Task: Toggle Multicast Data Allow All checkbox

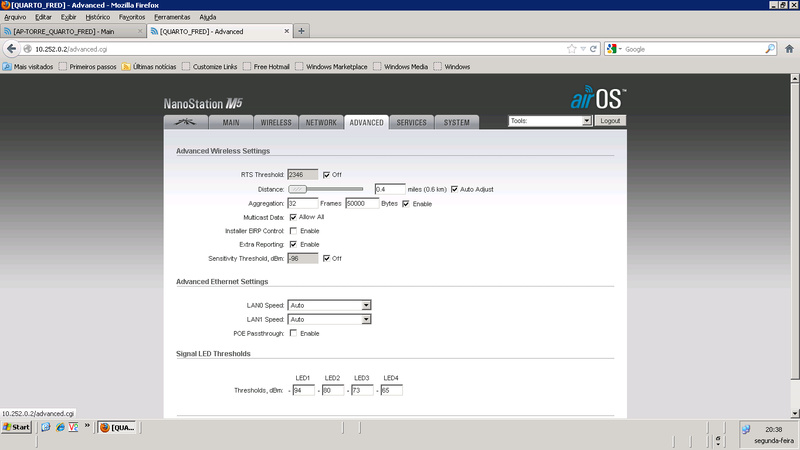Action: pyautogui.click(x=293, y=217)
